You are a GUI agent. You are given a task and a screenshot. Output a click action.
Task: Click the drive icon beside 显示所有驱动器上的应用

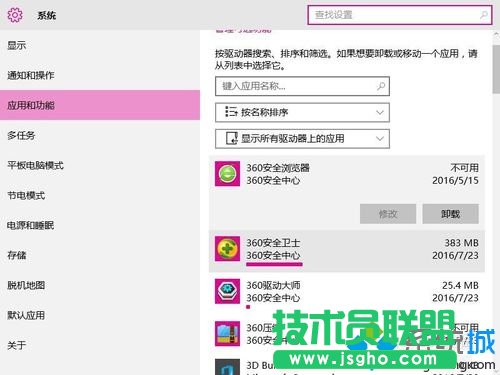click(x=231, y=138)
